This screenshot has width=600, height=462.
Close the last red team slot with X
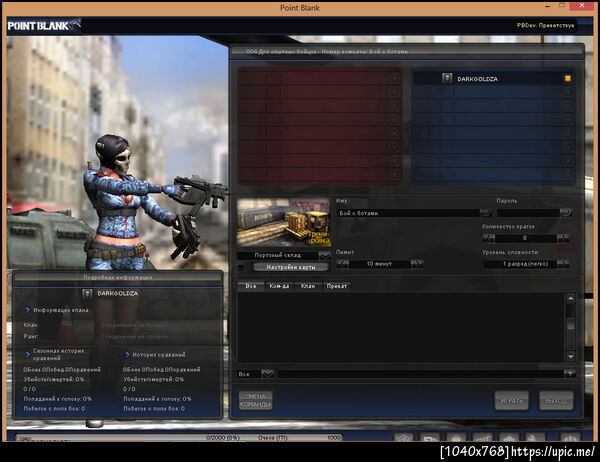tap(395, 175)
